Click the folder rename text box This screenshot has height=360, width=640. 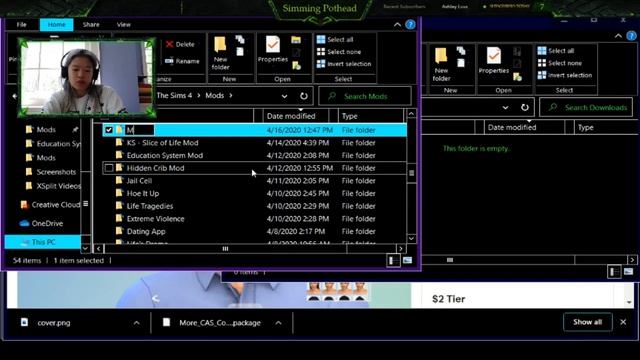[x=140, y=130]
